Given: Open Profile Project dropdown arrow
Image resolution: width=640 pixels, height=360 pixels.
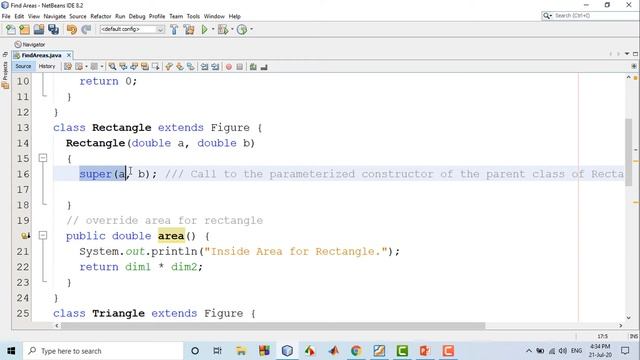Looking at the screenshot, I should click(x=251, y=29).
